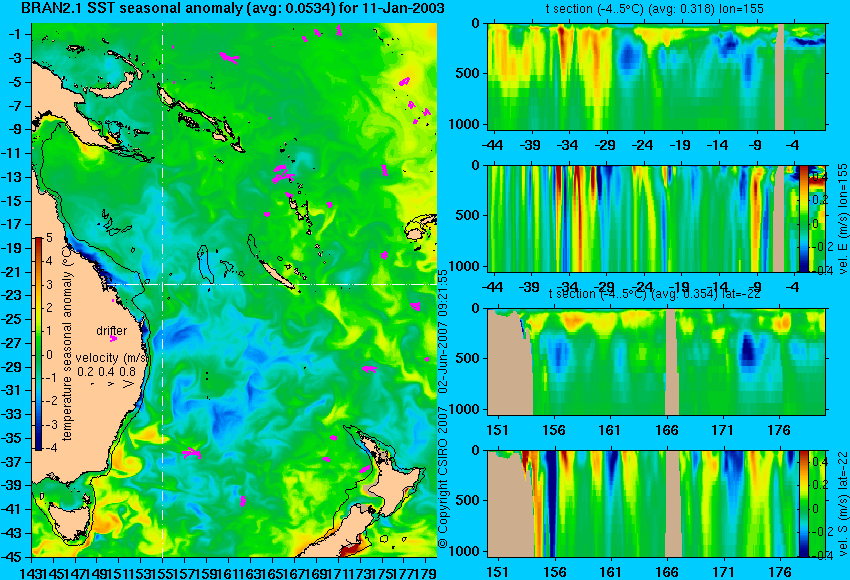
Task: Click the temperature section panel for lat=-22
Action: pyautogui.click(x=656, y=362)
